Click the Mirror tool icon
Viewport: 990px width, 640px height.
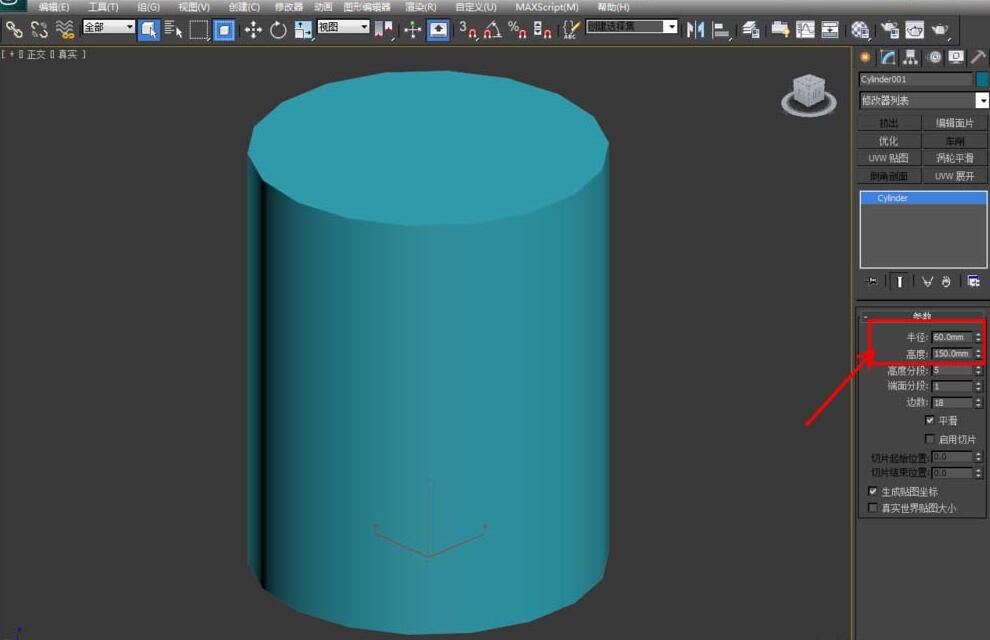tap(695, 30)
